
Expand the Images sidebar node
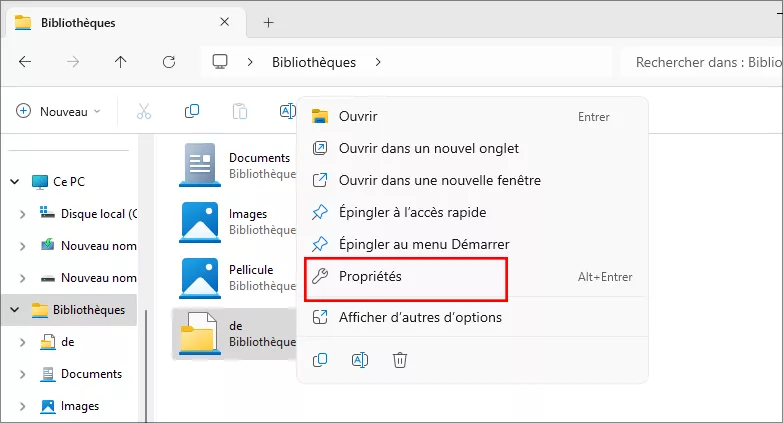(22, 407)
